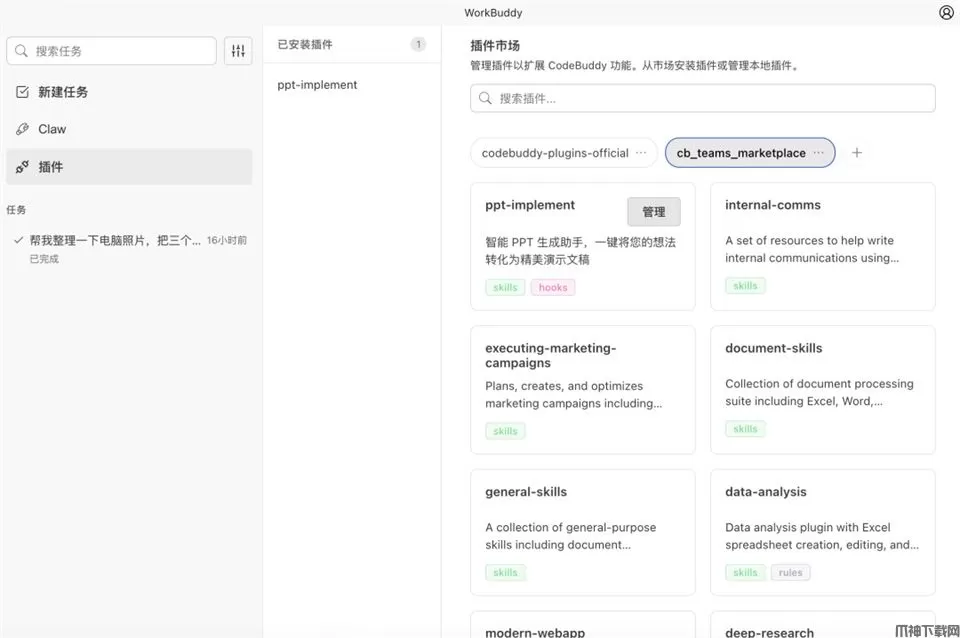Open cb_teams_marketplace more options ellipsis

[x=819, y=153]
